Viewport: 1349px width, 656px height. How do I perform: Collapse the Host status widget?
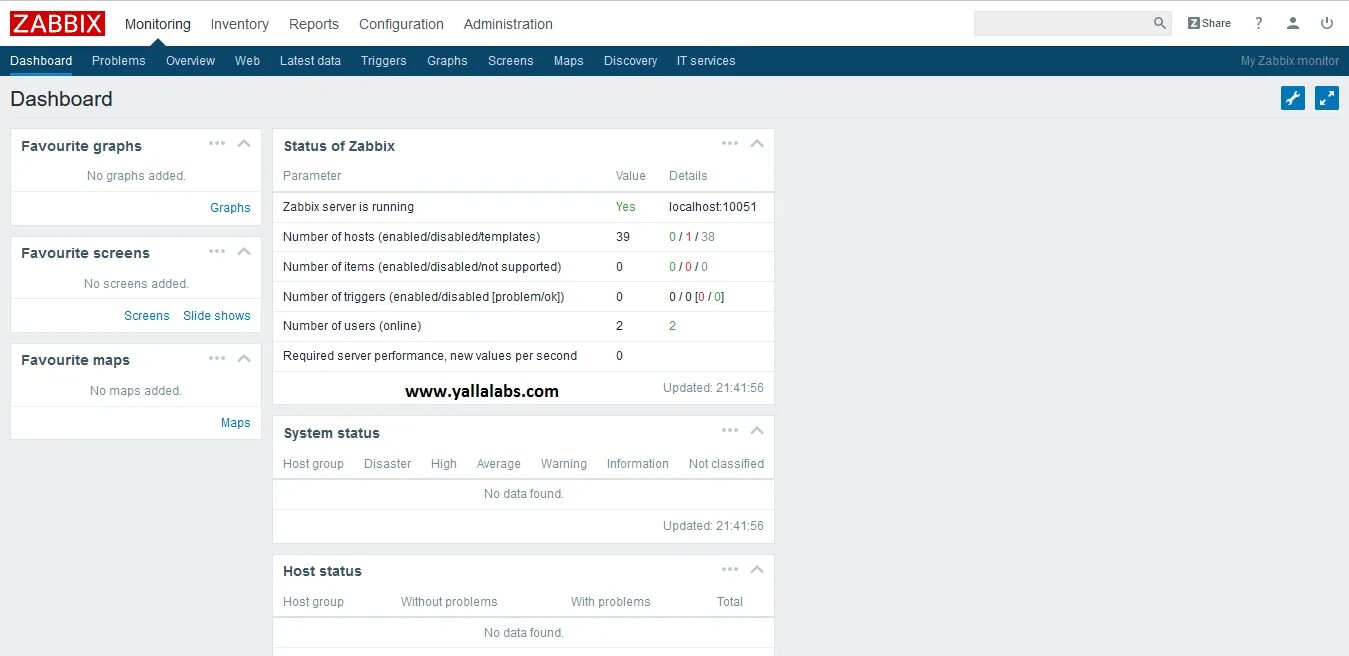757,569
